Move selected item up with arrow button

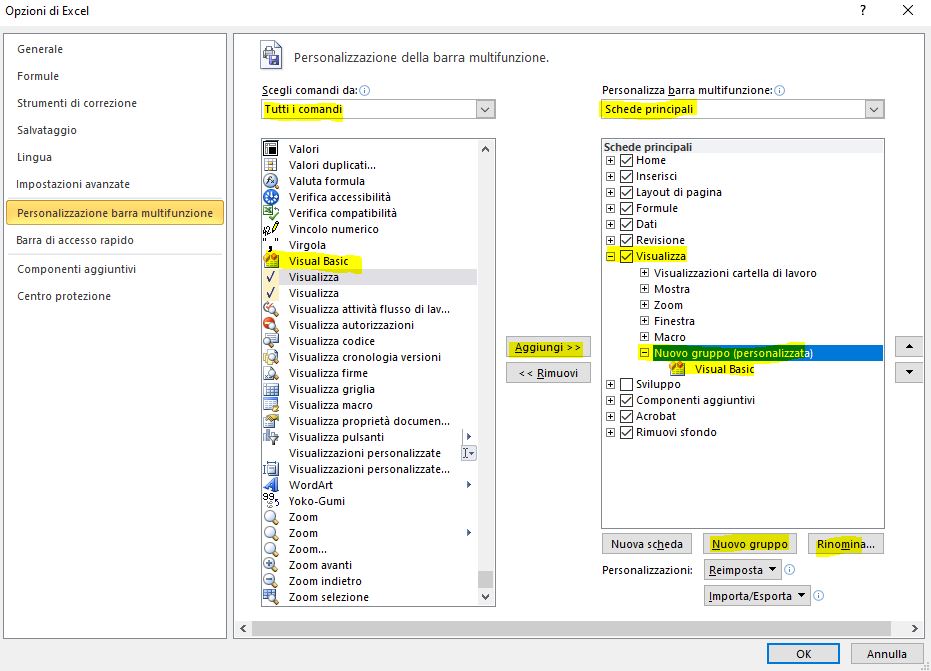909,346
